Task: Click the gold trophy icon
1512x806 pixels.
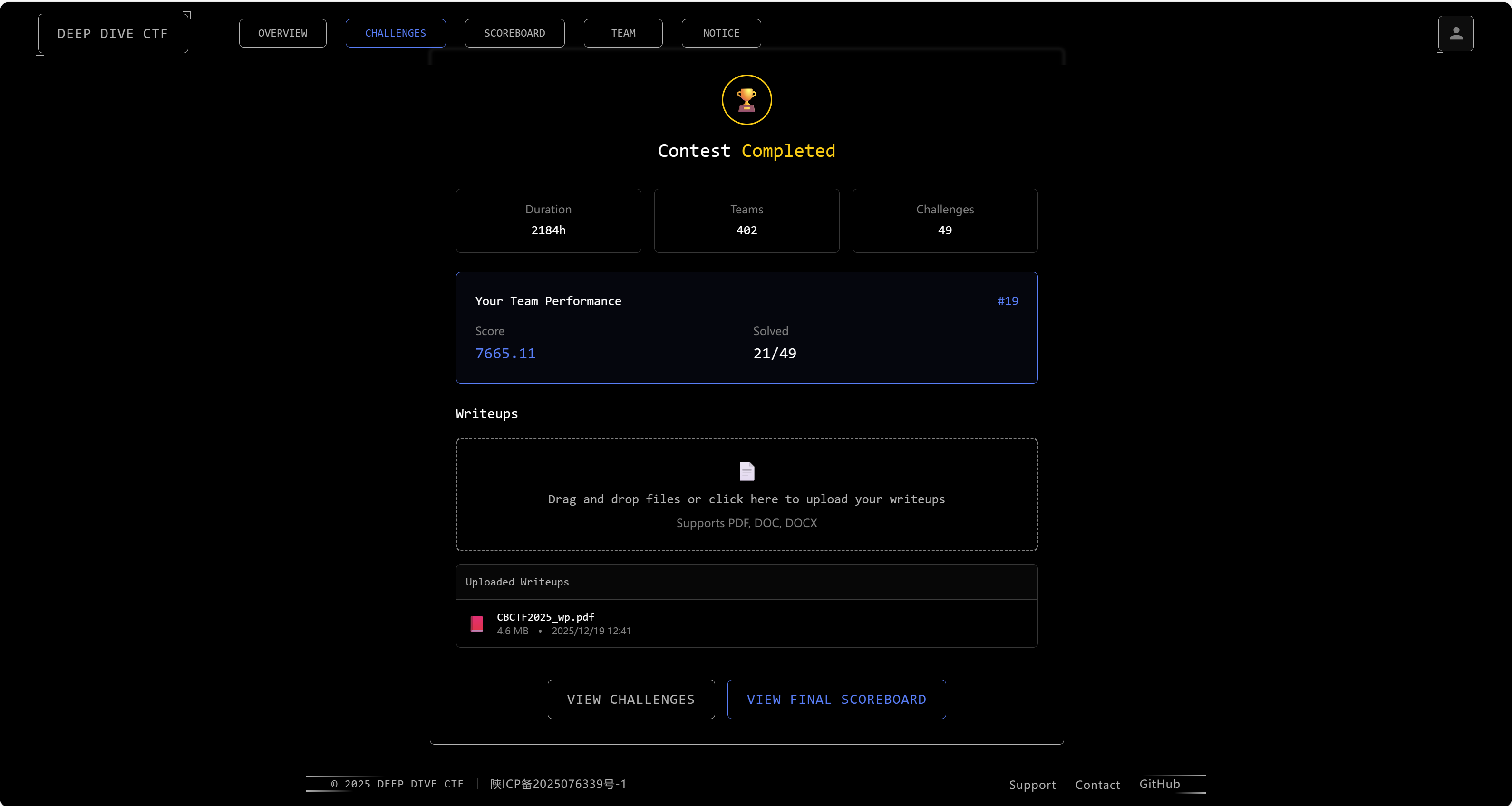Action: coord(746,100)
